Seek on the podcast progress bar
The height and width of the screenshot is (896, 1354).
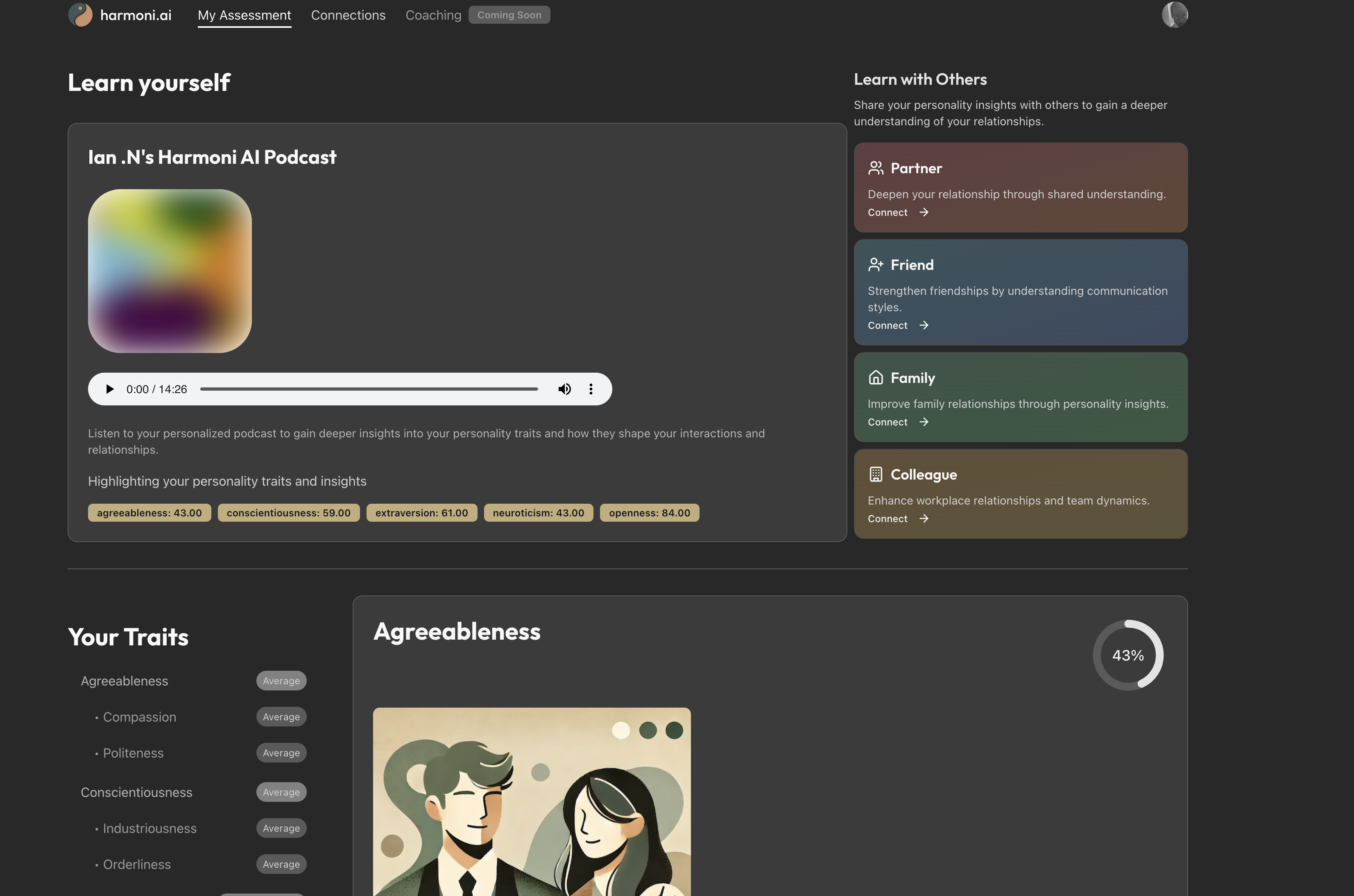[x=369, y=389]
